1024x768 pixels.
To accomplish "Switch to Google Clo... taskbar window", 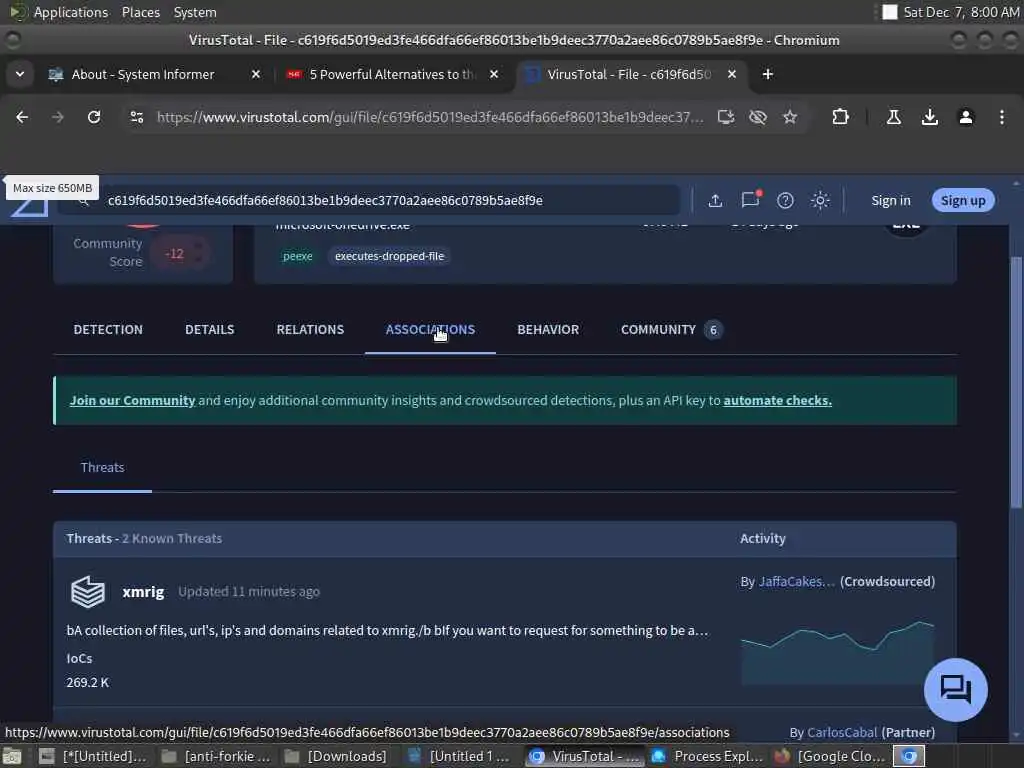I will pos(830,756).
